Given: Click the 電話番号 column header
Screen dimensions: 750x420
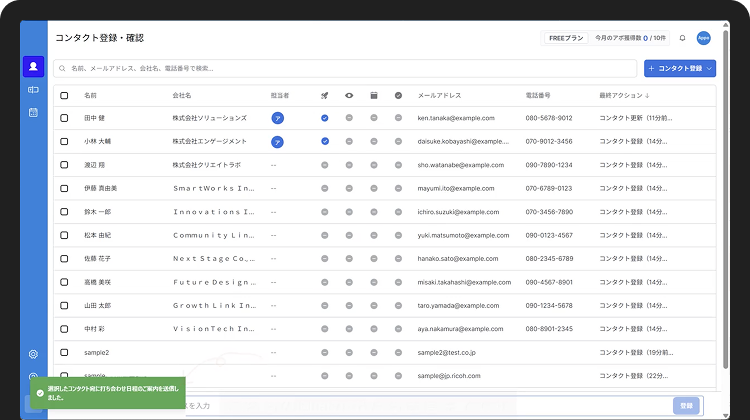Looking at the screenshot, I should point(538,95).
